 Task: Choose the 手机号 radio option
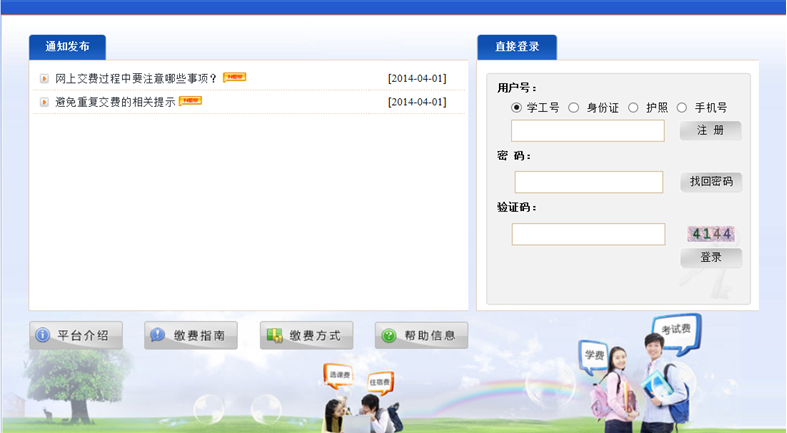click(682, 108)
